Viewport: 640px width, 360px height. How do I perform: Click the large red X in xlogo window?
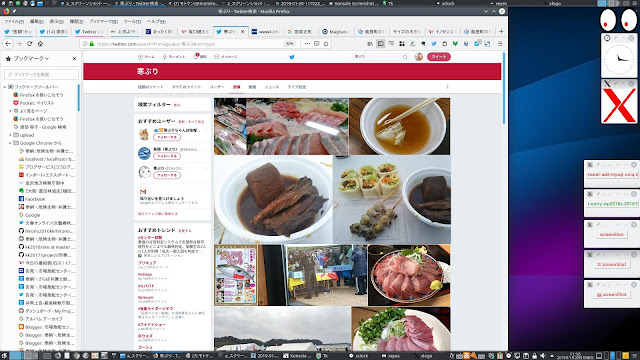coord(619,105)
